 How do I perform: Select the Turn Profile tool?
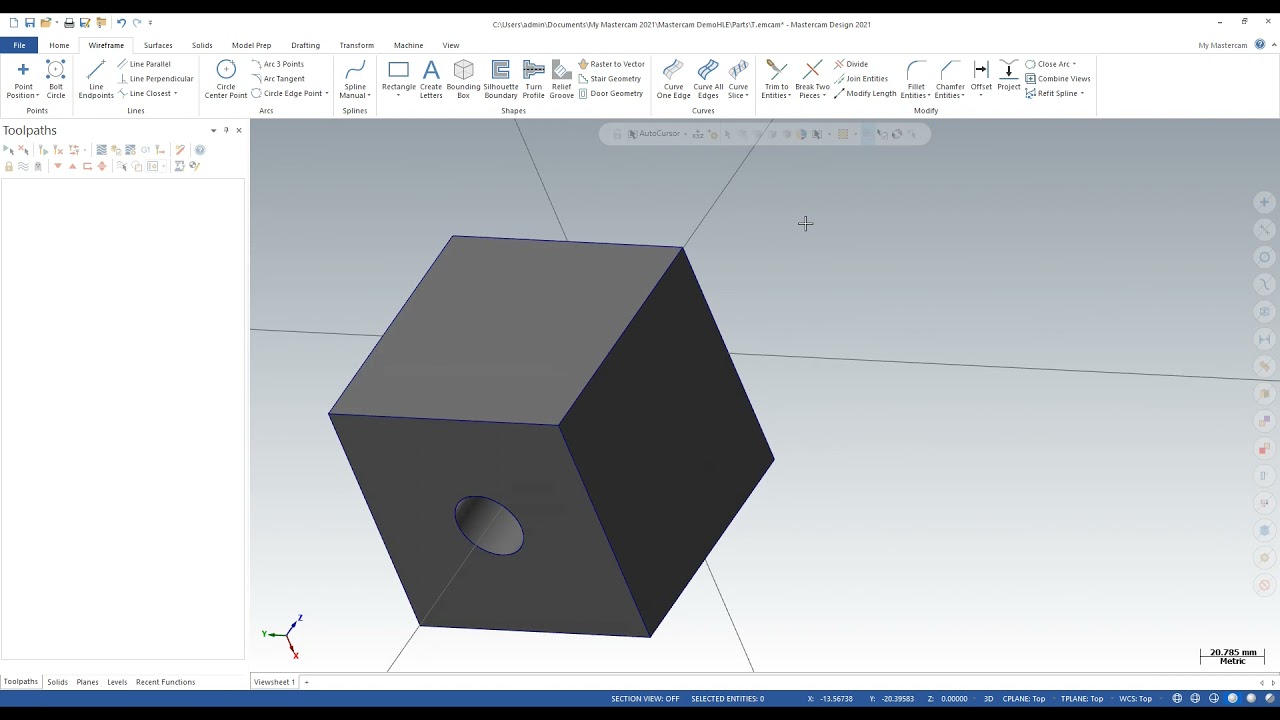(534, 79)
